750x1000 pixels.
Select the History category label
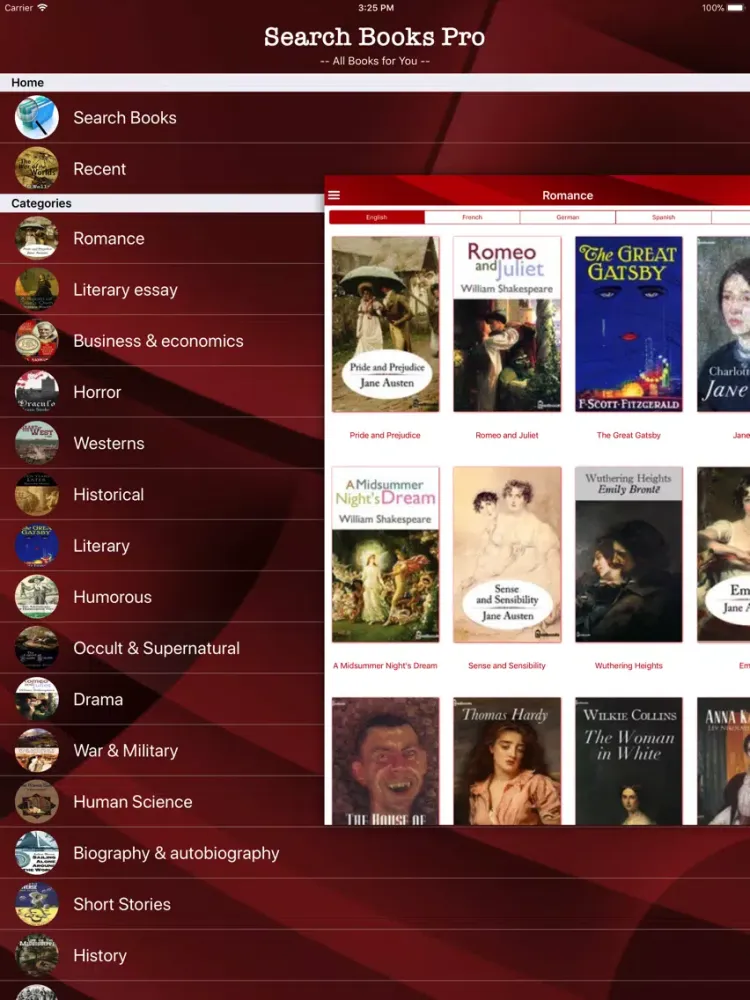point(99,955)
